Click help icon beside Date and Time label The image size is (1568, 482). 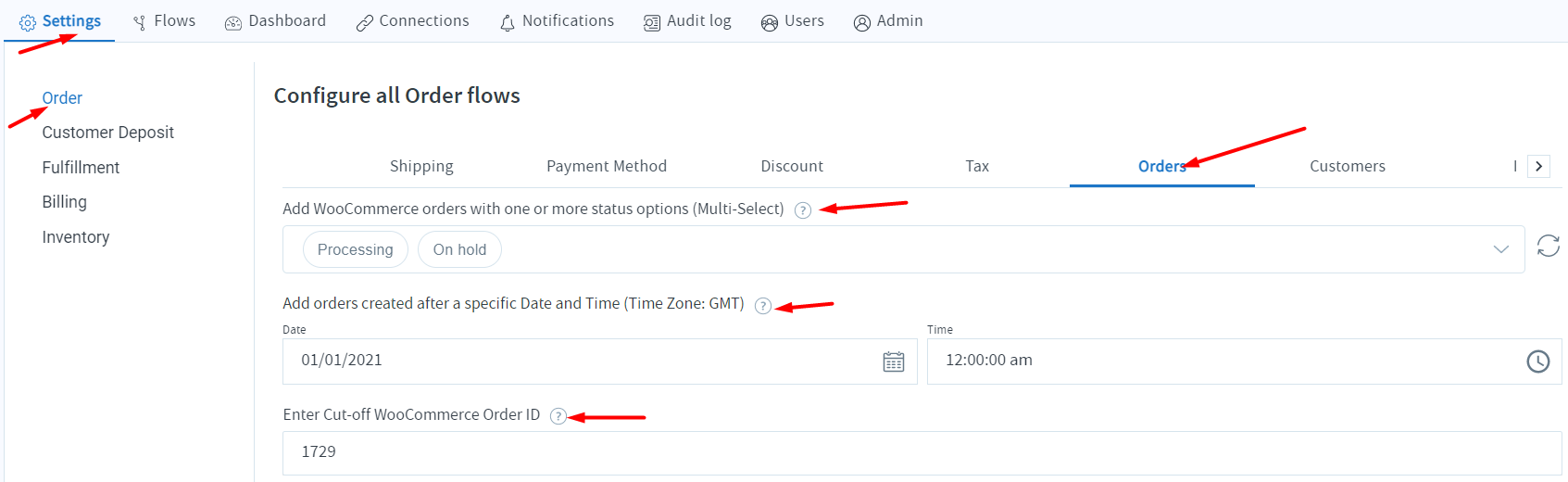pyautogui.click(x=763, y=306)
